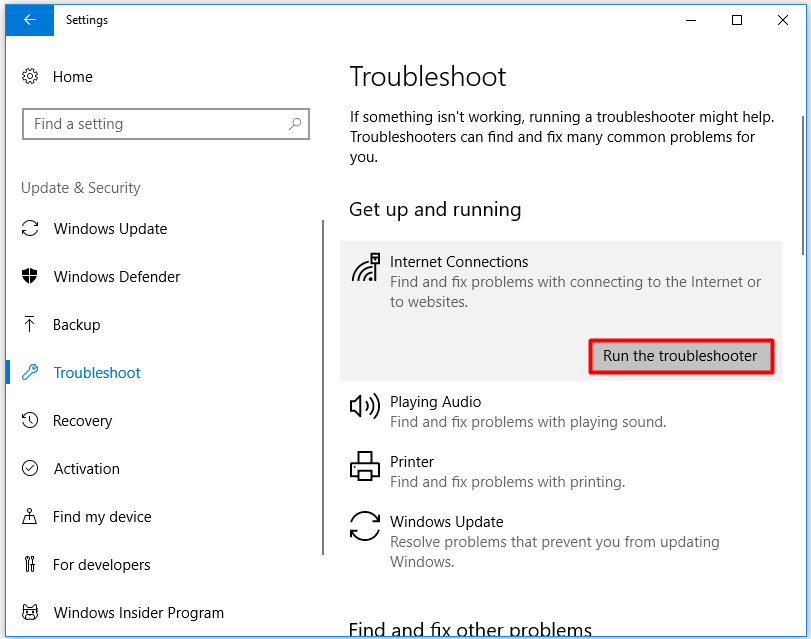811x639 pixels.
Task: Click the Windows Insider Program cat icon
Action: 30,613
